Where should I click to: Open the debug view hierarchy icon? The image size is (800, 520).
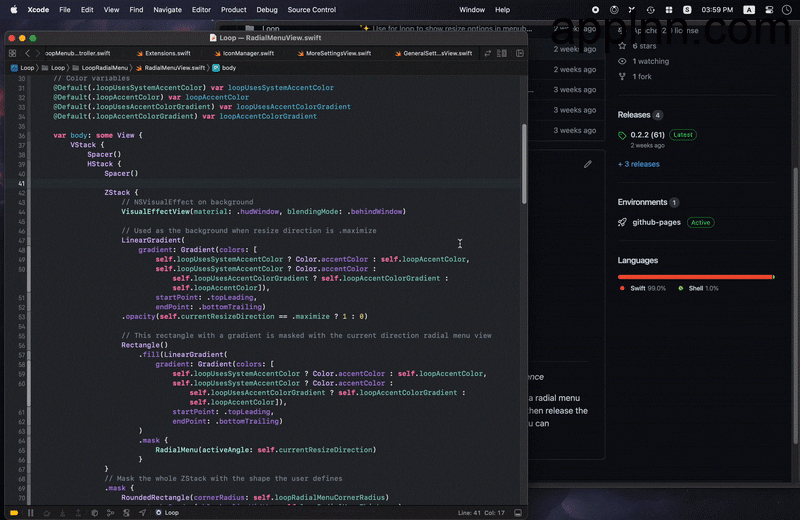tap(94, 512)
